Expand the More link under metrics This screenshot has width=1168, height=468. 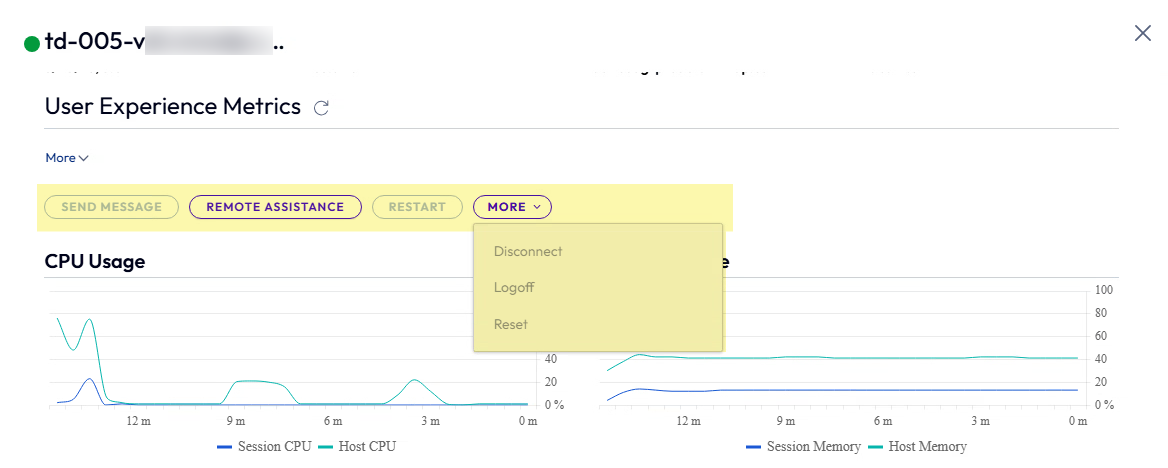tap(67, 158)
